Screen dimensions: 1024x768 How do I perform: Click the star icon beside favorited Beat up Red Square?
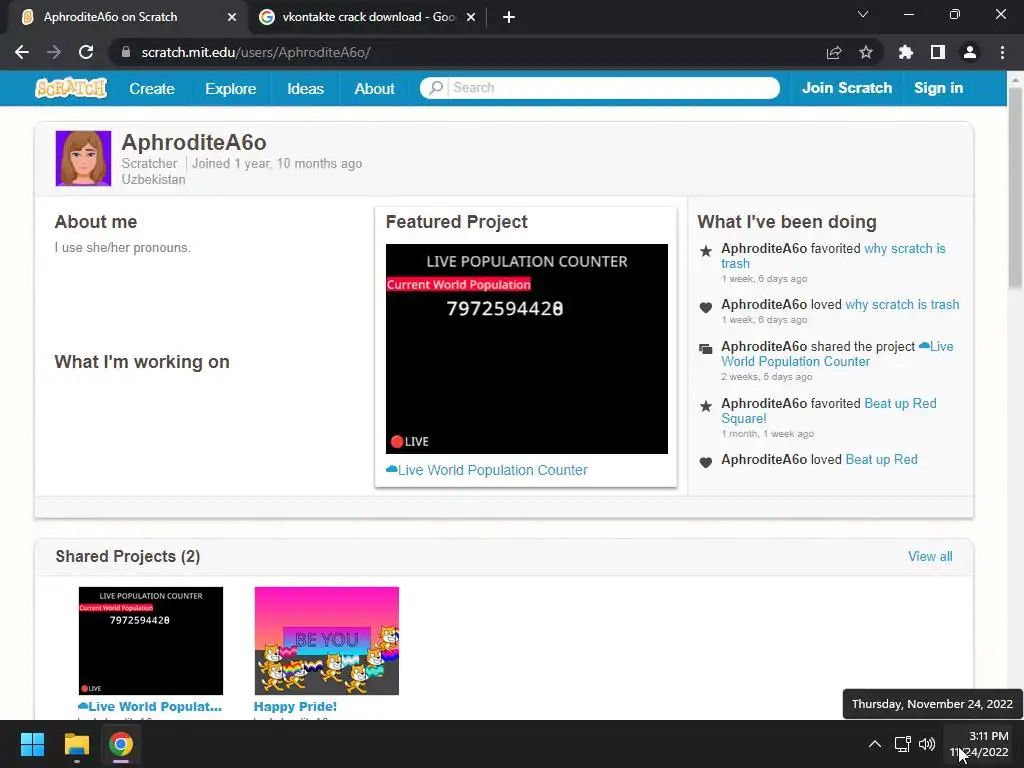706,406
